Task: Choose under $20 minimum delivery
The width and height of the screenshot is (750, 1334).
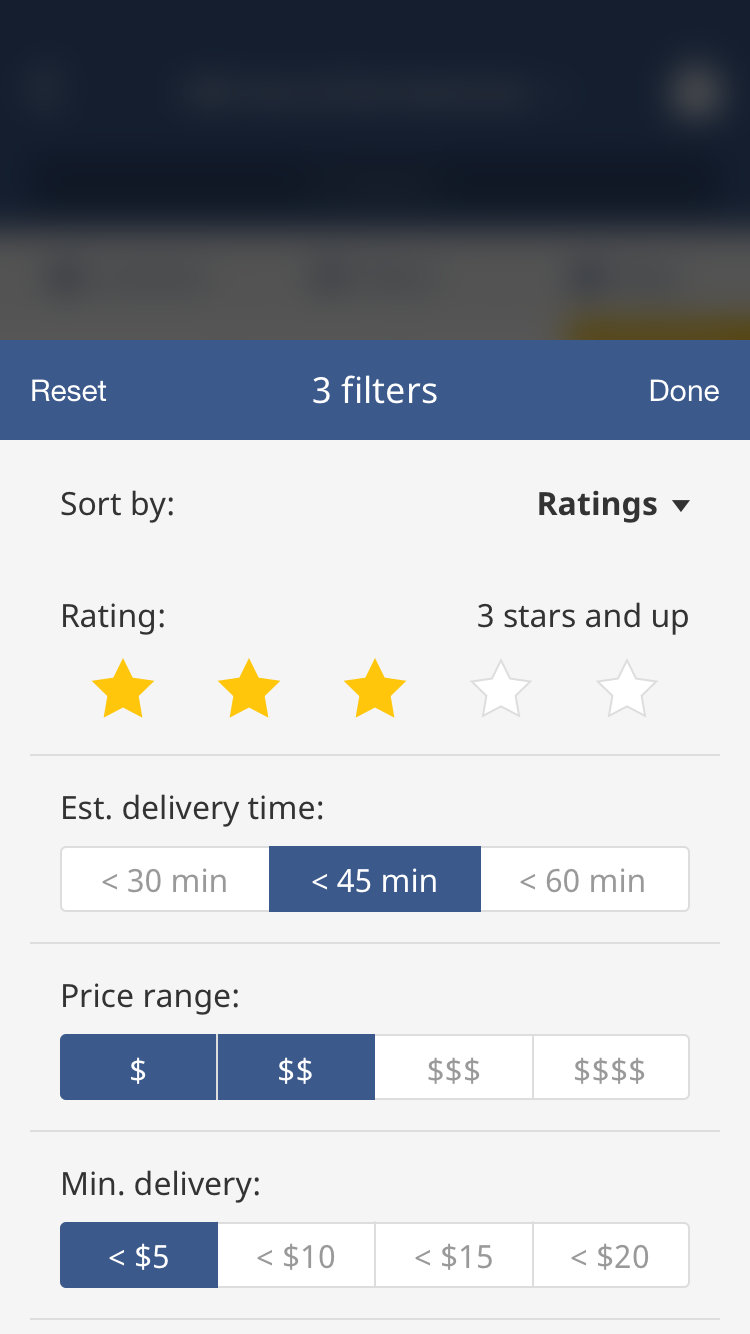Action: tap(610, 1256)
